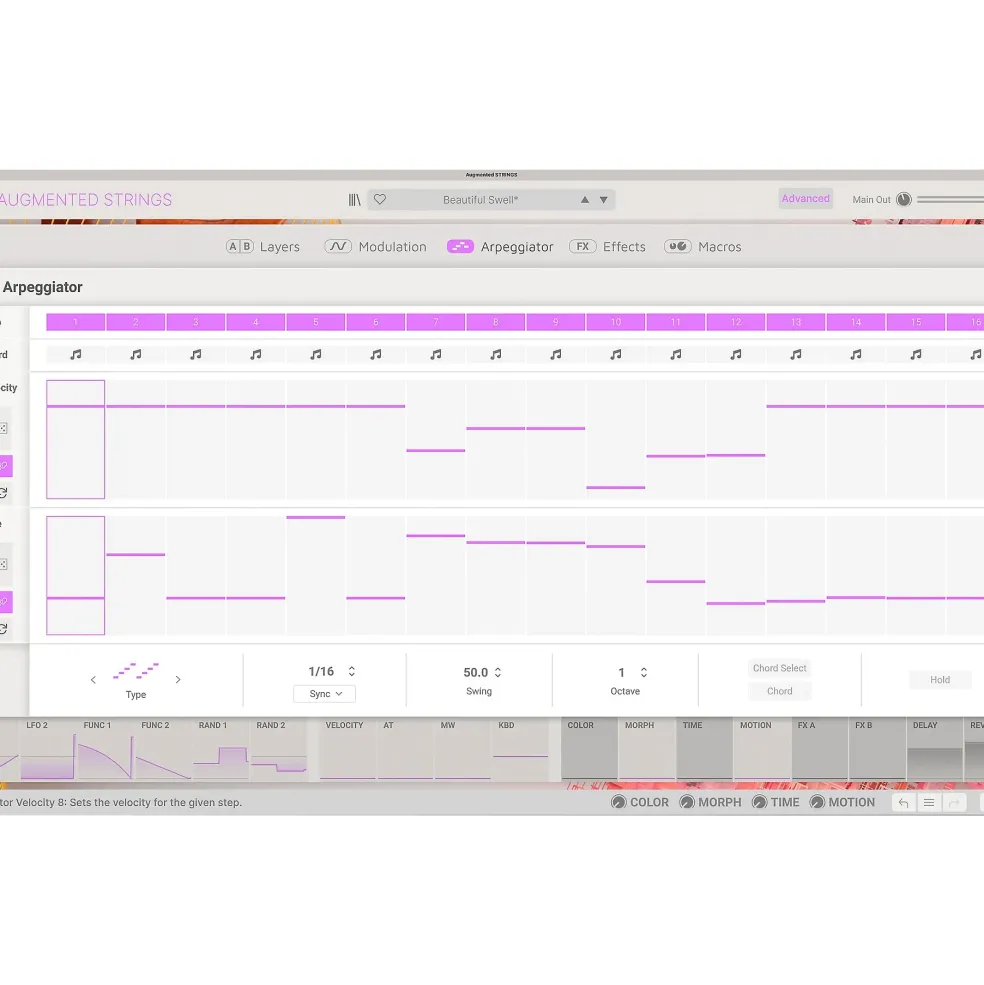Select the DELAY modulation destination slot

(x=934, y=748)
